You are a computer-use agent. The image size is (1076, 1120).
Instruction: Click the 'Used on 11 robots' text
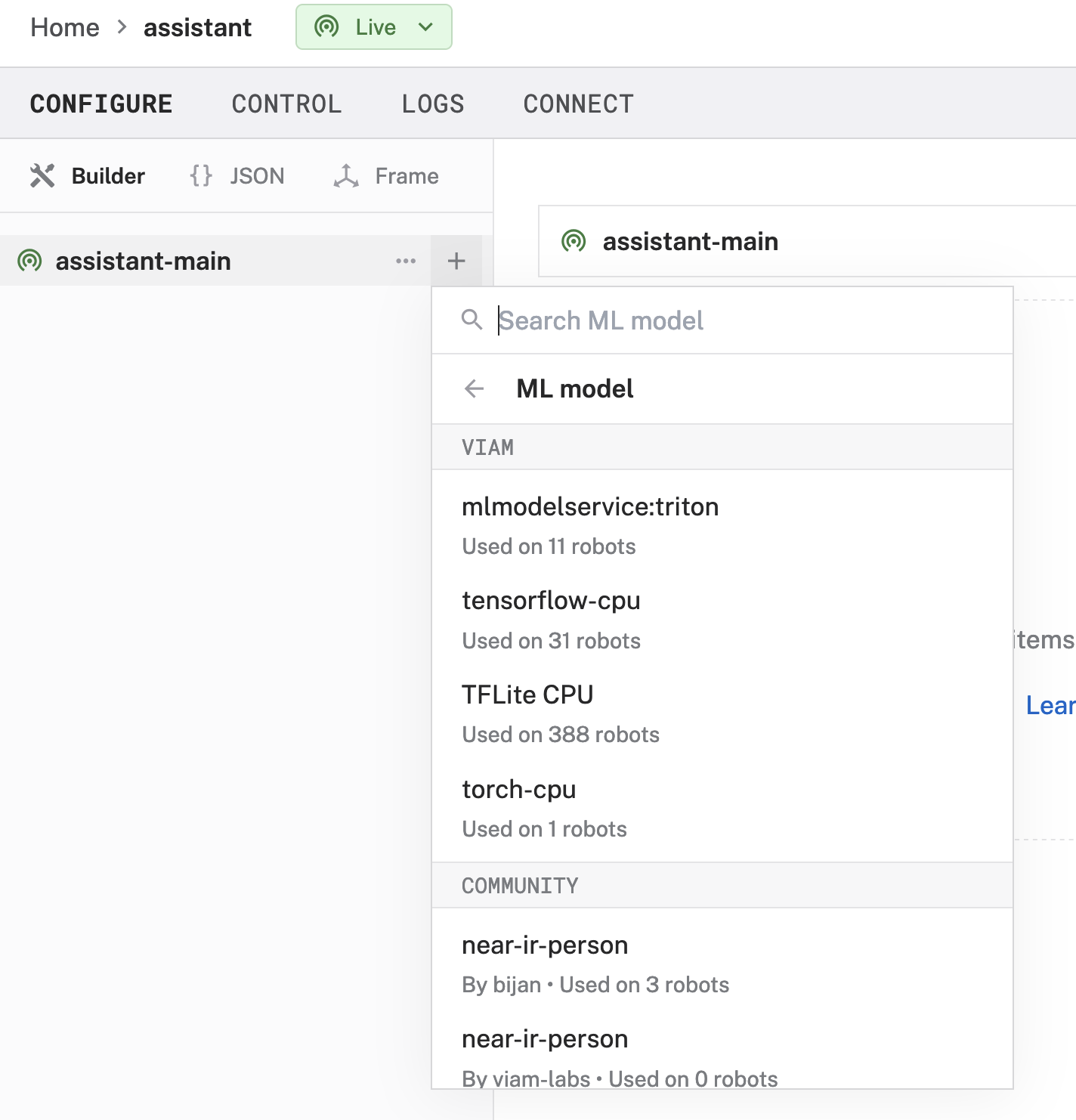(x=549, y=546)
